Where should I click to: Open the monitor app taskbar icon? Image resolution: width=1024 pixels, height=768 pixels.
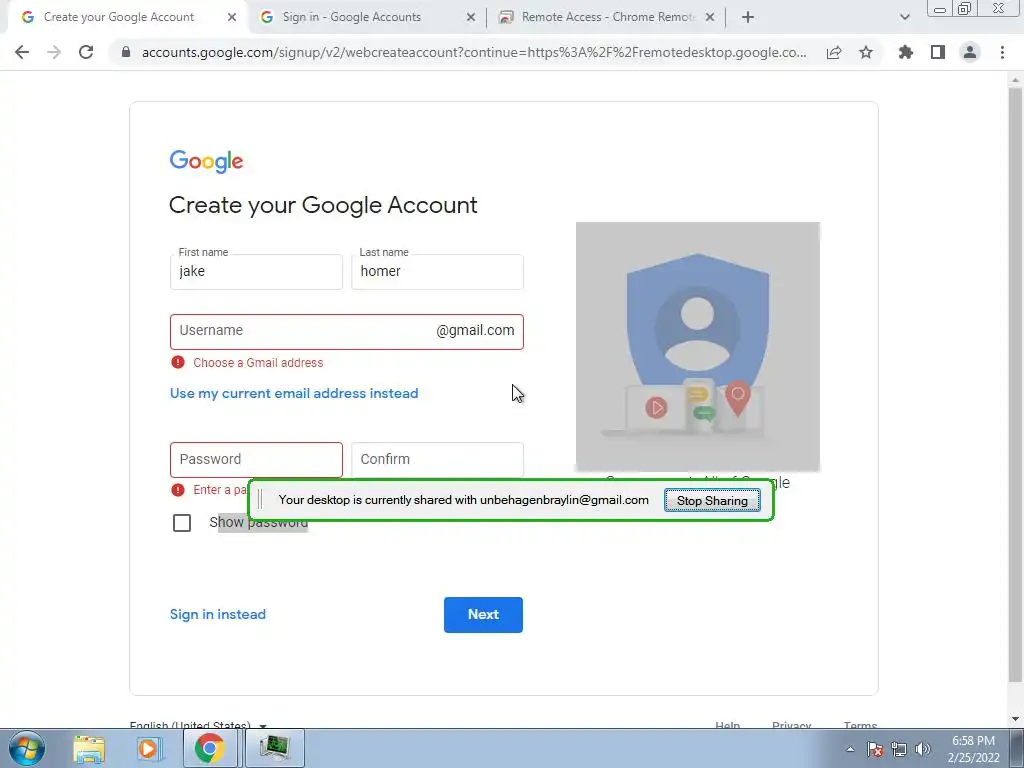point(274,748)
